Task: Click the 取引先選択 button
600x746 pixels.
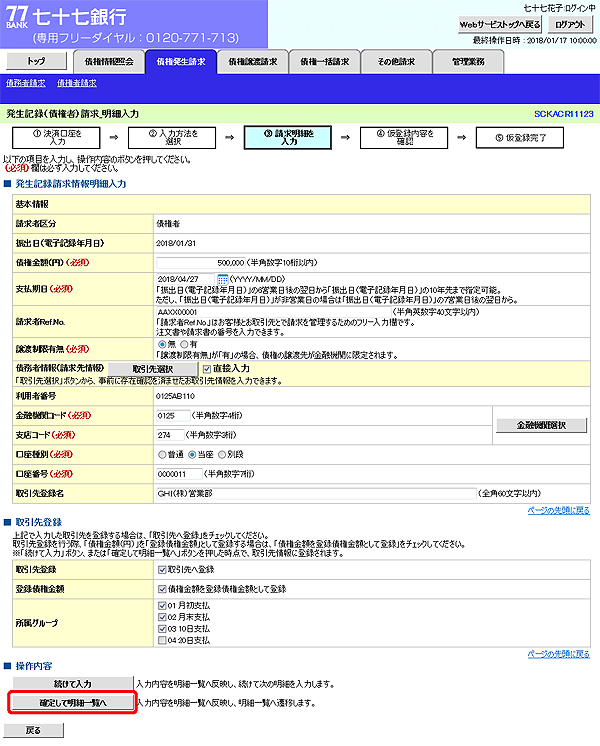Action: click(x=153, y=369)
